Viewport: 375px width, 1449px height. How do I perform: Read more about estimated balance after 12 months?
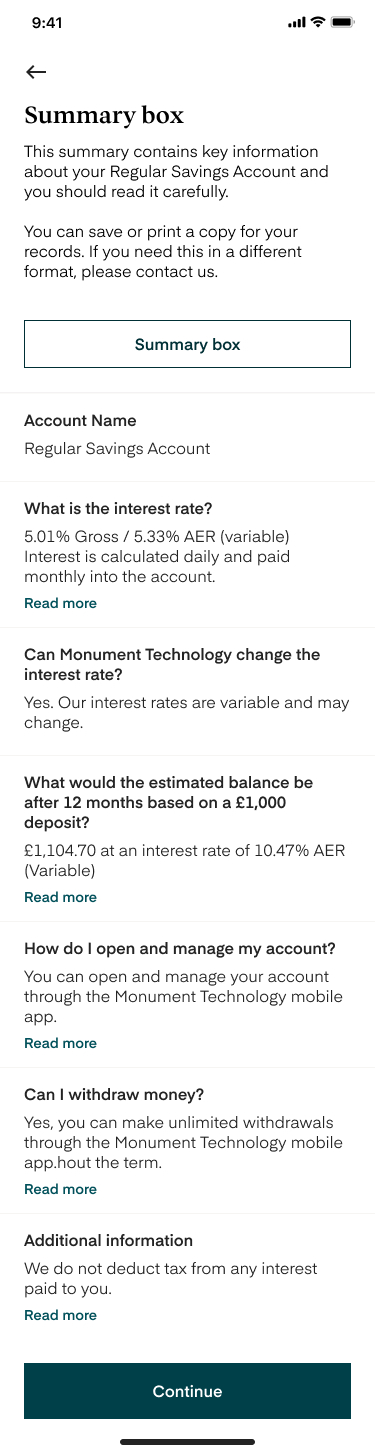click(x=60, y=897)
